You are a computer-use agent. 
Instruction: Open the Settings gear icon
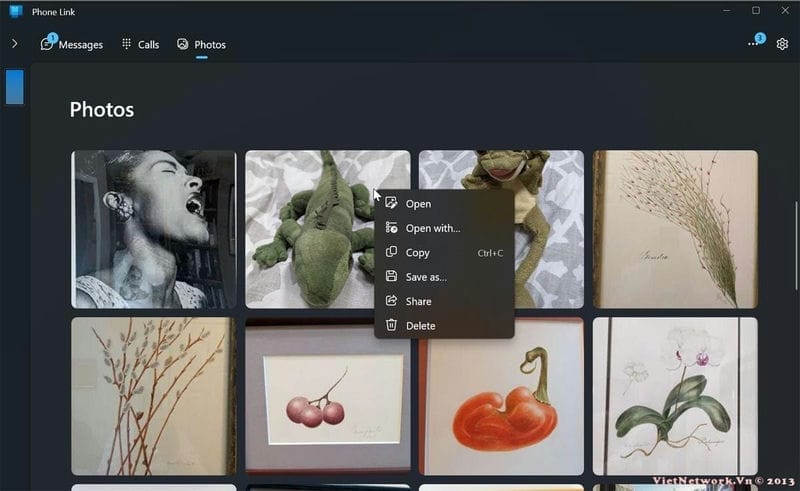(x=782, y=44)
